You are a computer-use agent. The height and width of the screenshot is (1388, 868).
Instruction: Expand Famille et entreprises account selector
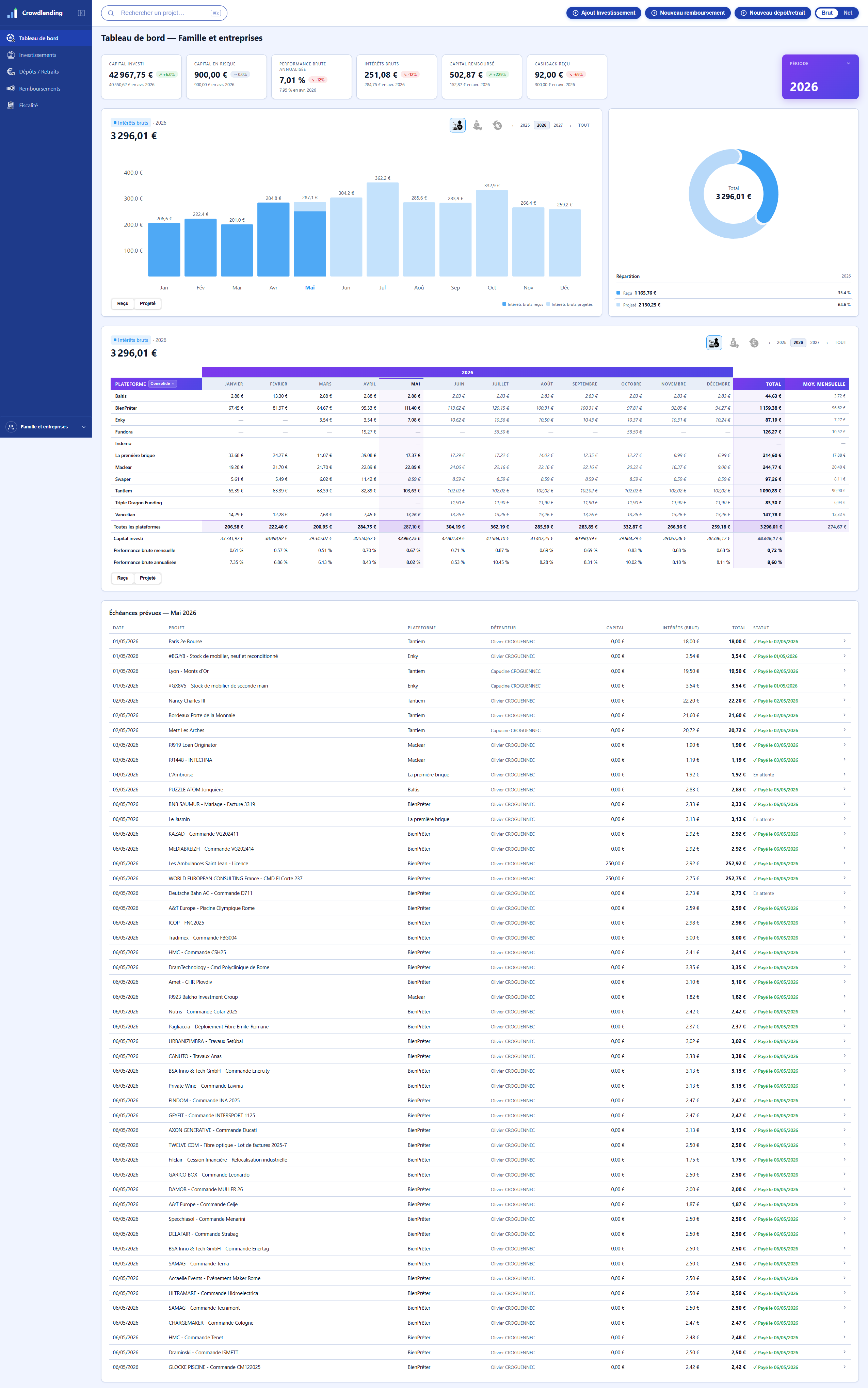tap(46, 427)
